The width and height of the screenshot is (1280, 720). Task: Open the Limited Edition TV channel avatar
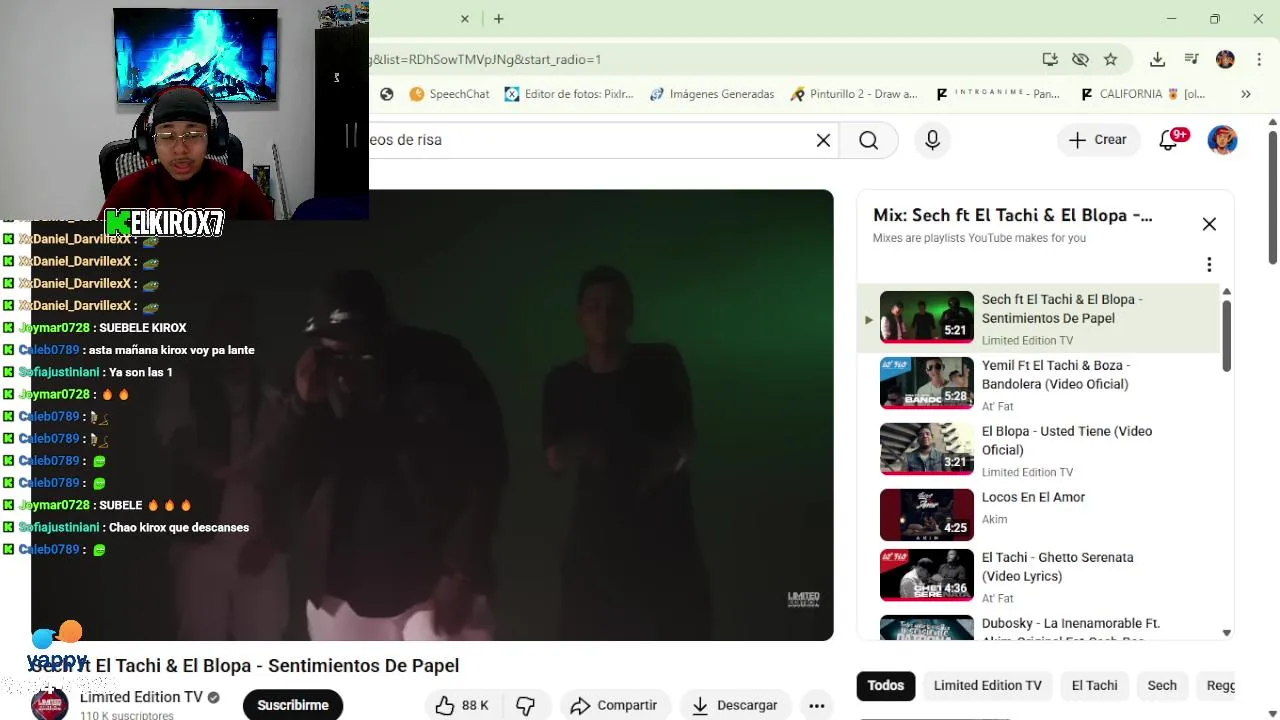49,704
